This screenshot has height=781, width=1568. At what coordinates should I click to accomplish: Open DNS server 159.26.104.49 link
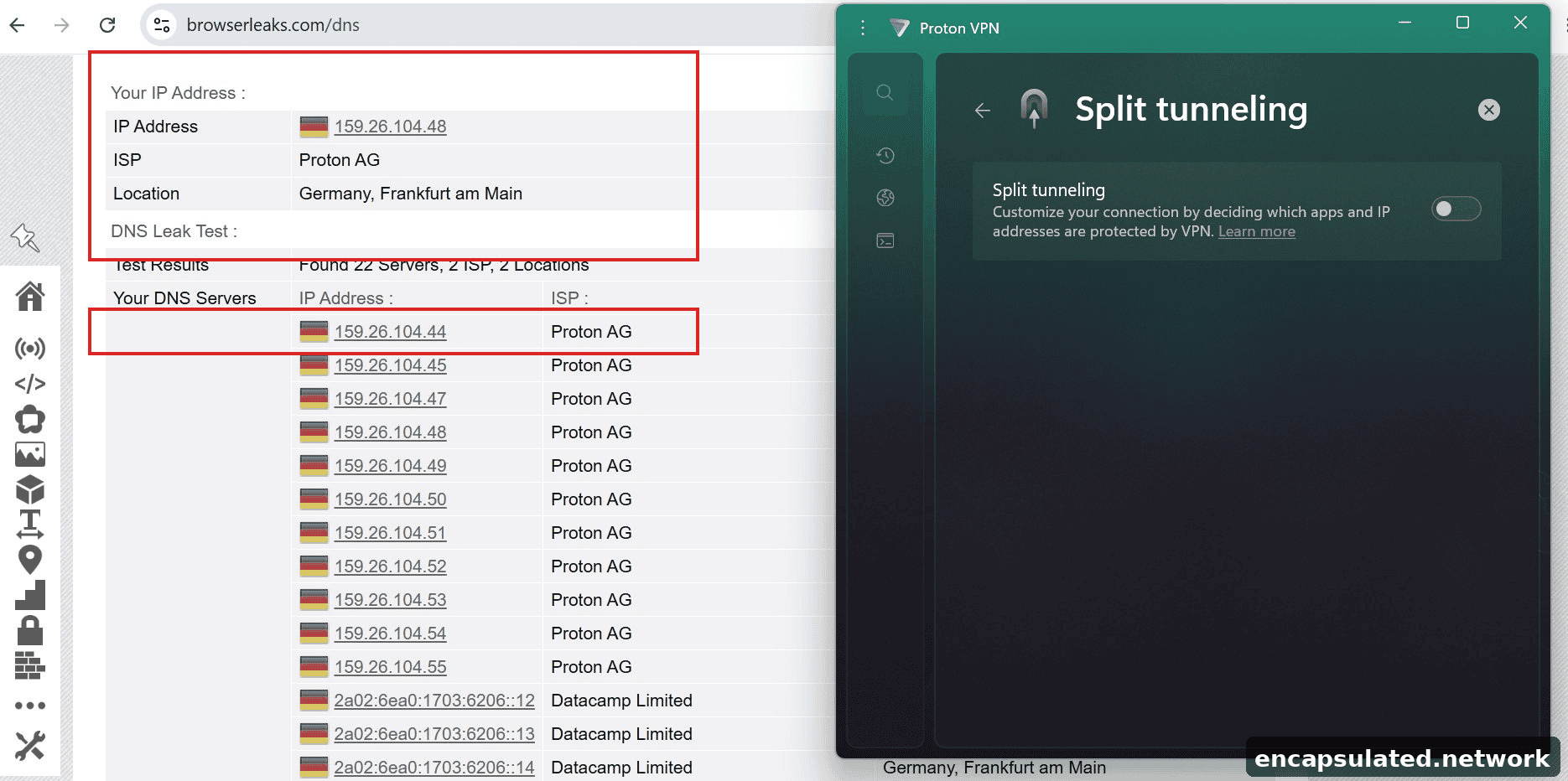click(390, 466)
